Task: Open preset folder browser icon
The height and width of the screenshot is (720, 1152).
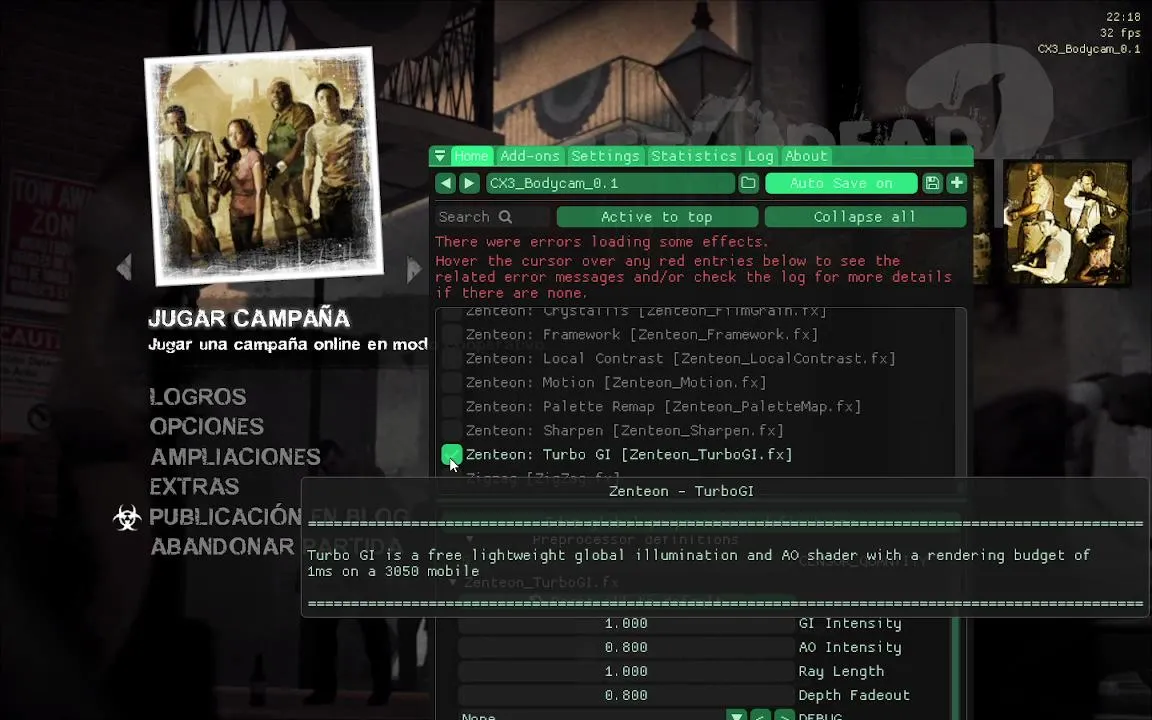Action: click(748, 183)
